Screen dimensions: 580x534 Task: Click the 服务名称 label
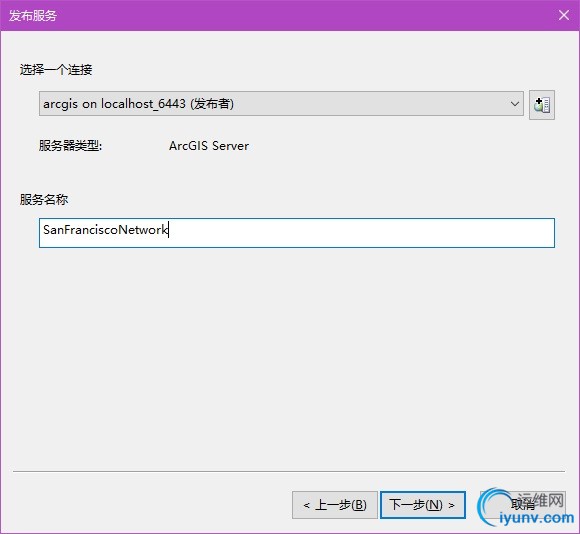coord(44,199)
